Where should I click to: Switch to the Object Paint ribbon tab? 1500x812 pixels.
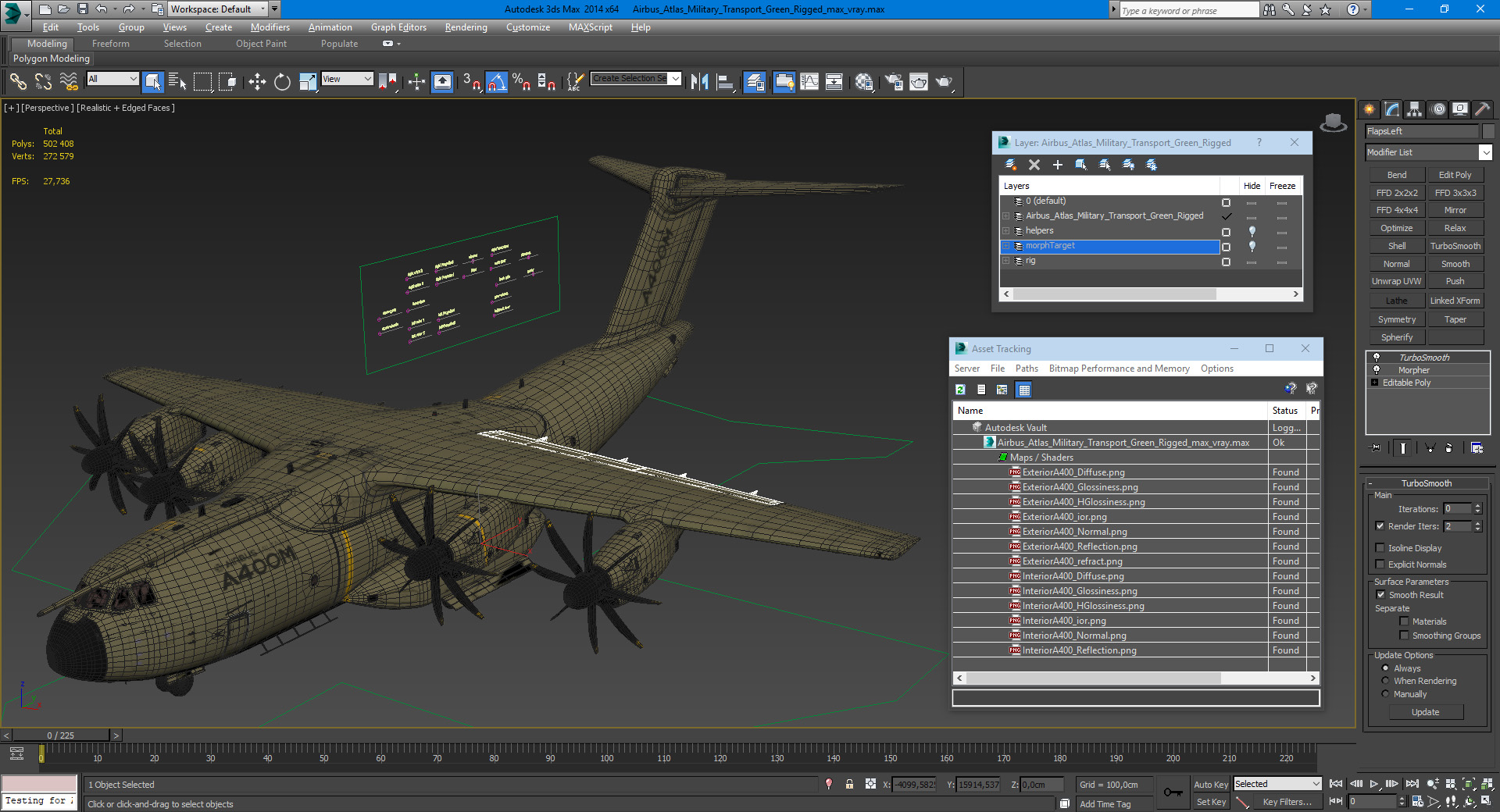pyautogui.click(x=261, y=44)
